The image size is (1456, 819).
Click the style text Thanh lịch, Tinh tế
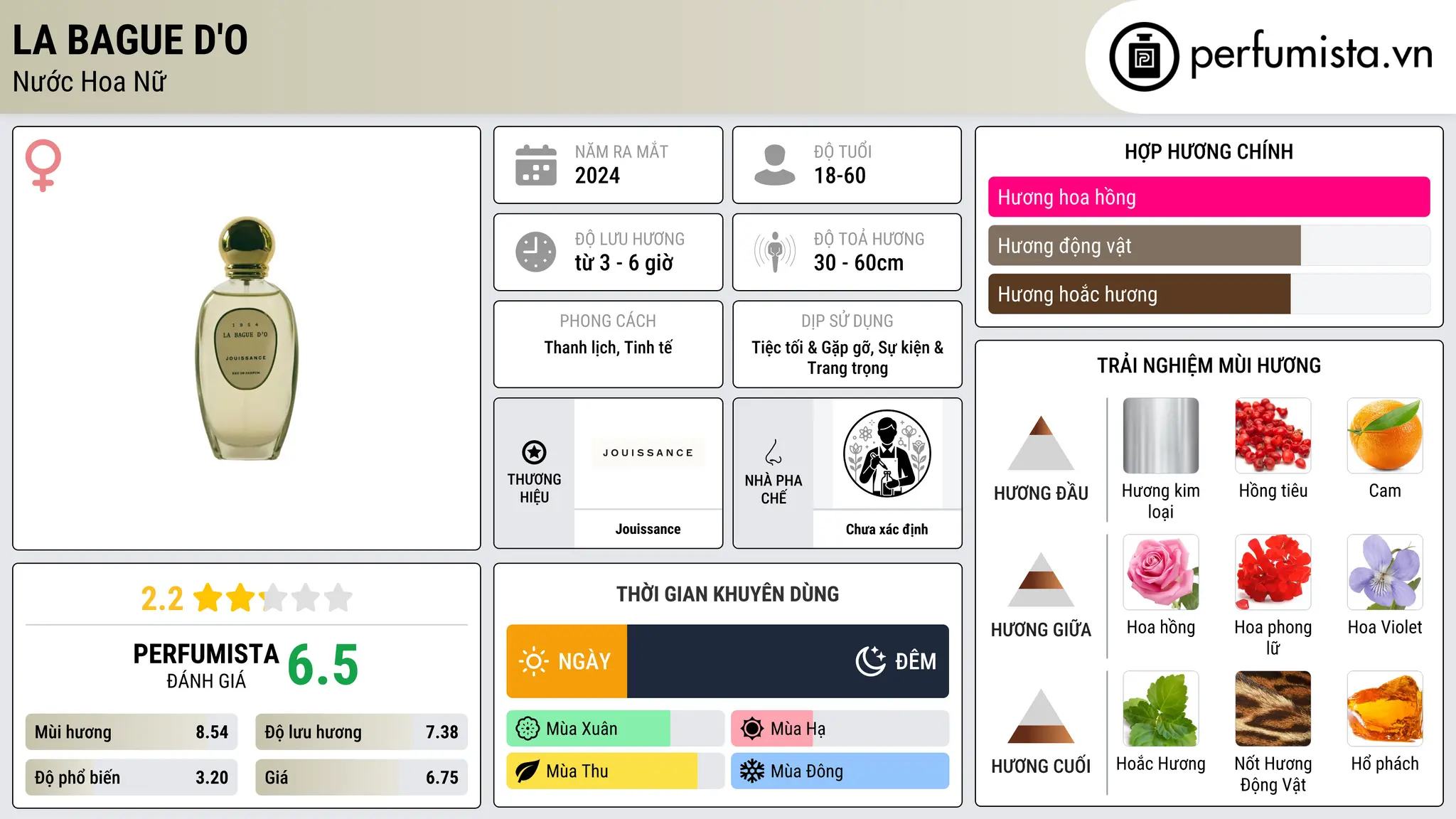(609, 348)
